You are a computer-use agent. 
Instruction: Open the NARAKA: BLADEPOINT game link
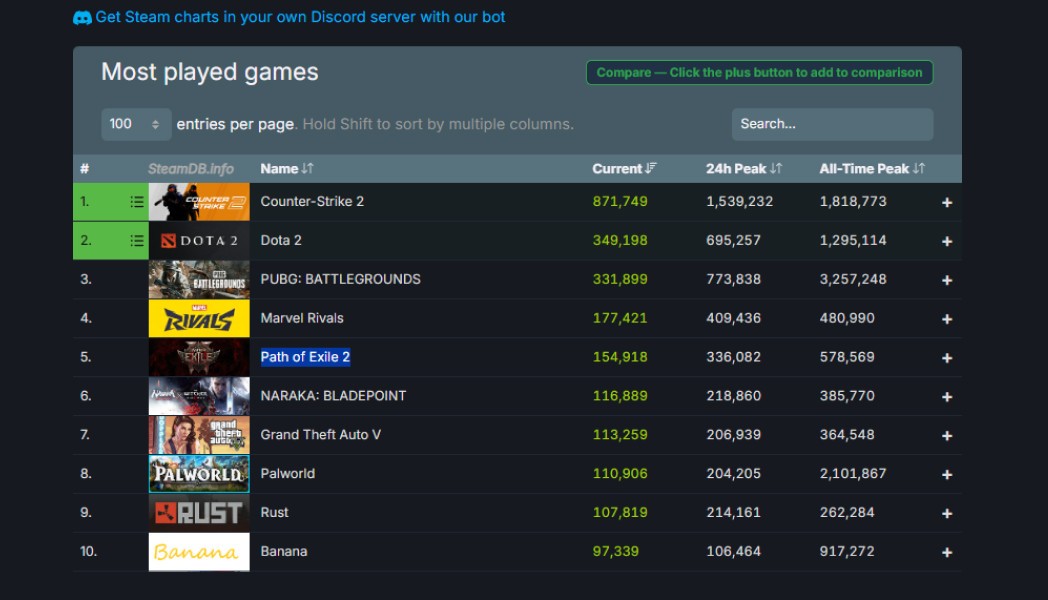click(333, 396)
